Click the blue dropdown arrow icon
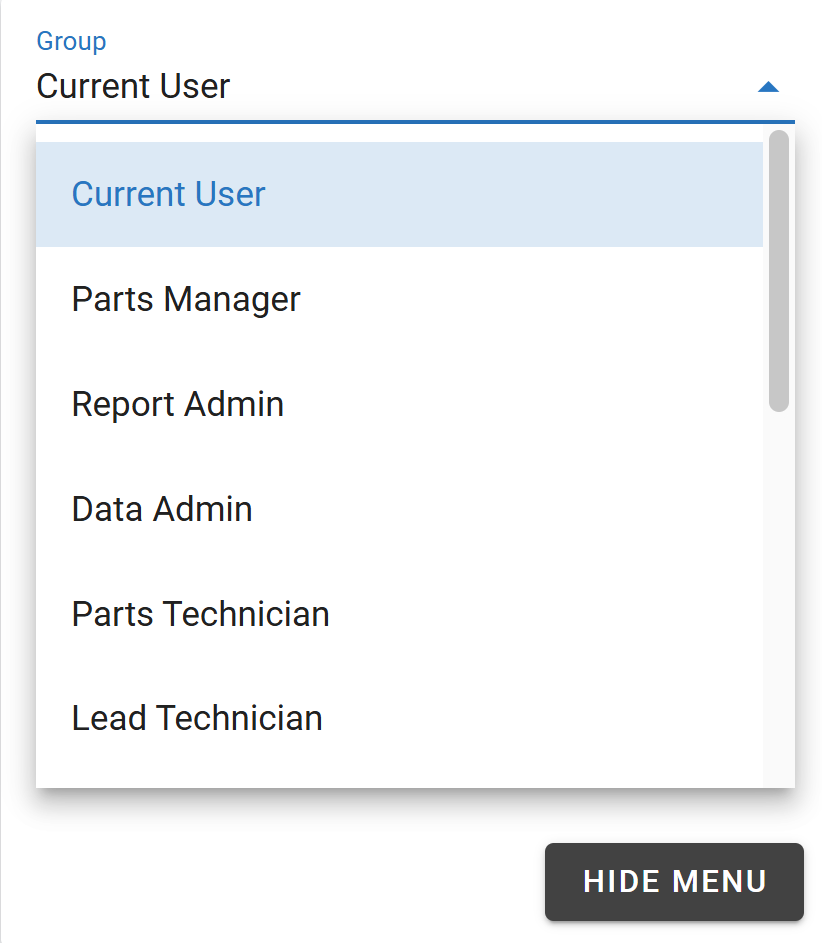The height and width of the screenshot is (943, 822). [767, 87]
